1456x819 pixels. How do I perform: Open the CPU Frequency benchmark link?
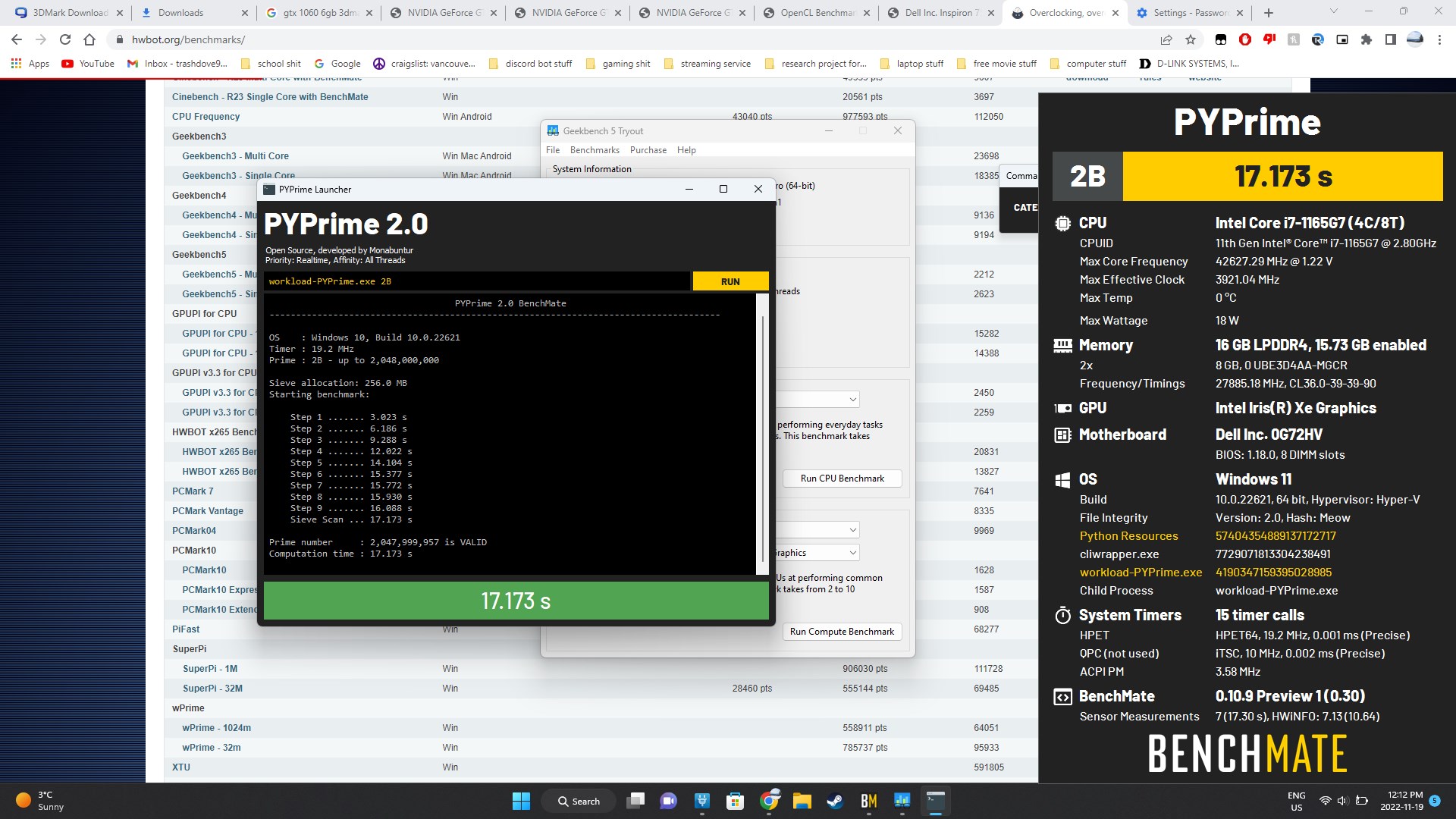click(x=206, y=117)
